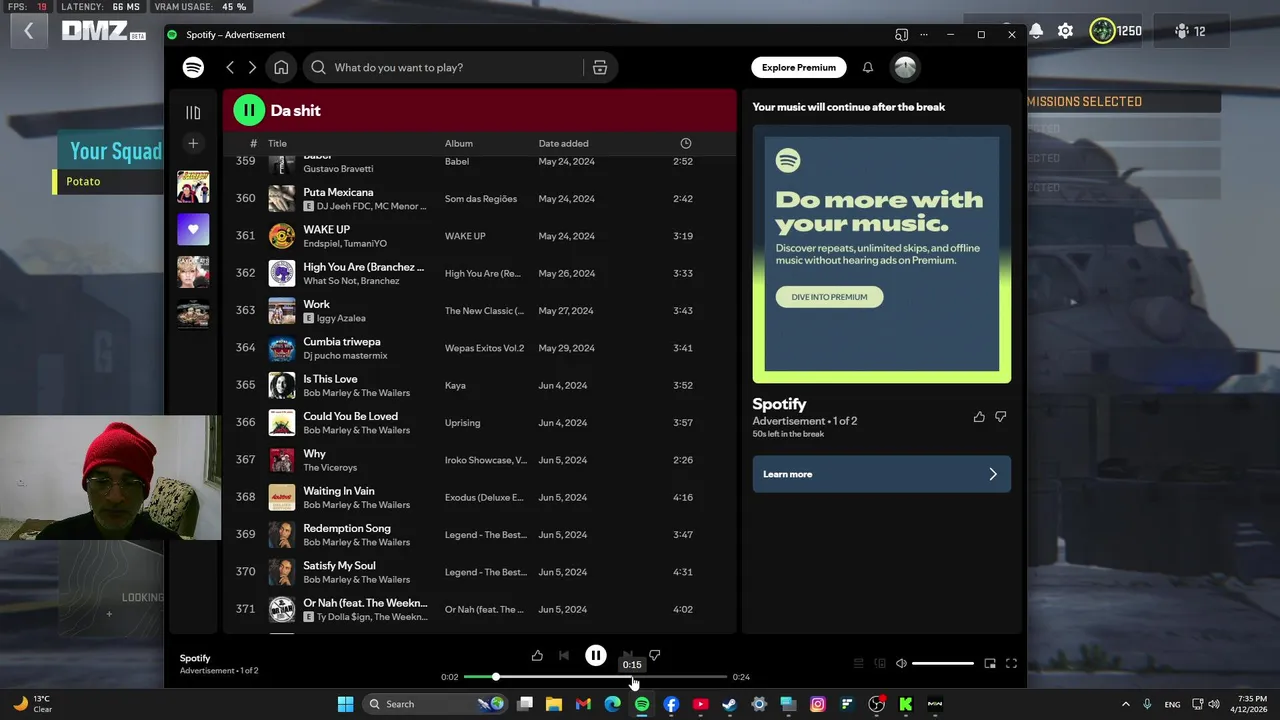The height and width of the screenshot is (720, 1280).
Task: Open settings gear in the DMZ game
Action: (1065, 31)
